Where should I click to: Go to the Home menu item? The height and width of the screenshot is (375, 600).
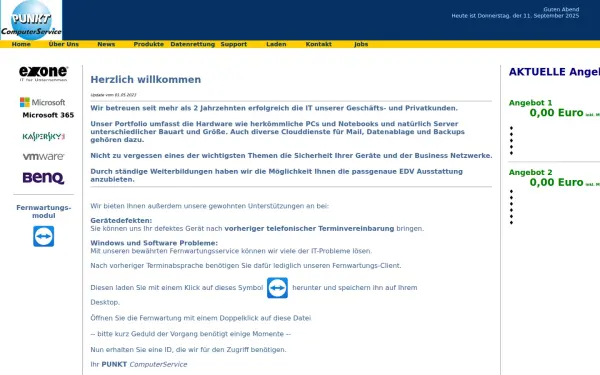coord(21,44)
